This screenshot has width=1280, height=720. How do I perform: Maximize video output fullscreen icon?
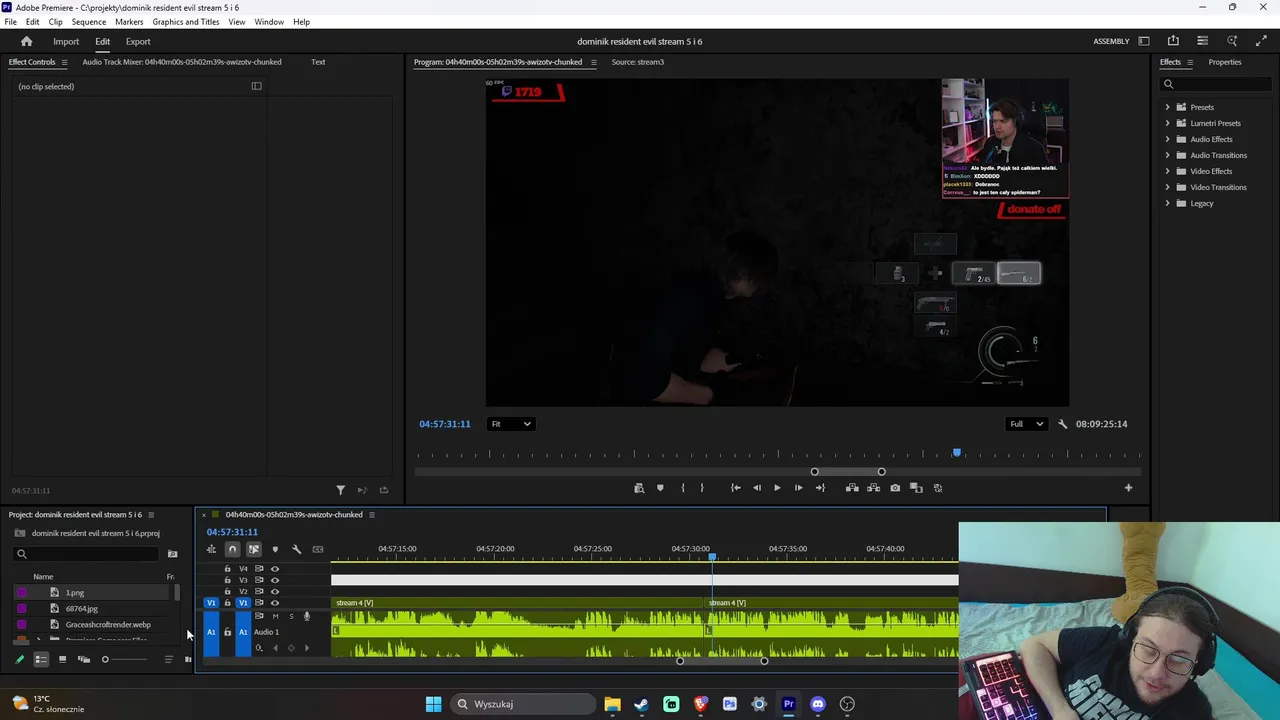point(1261,41)
